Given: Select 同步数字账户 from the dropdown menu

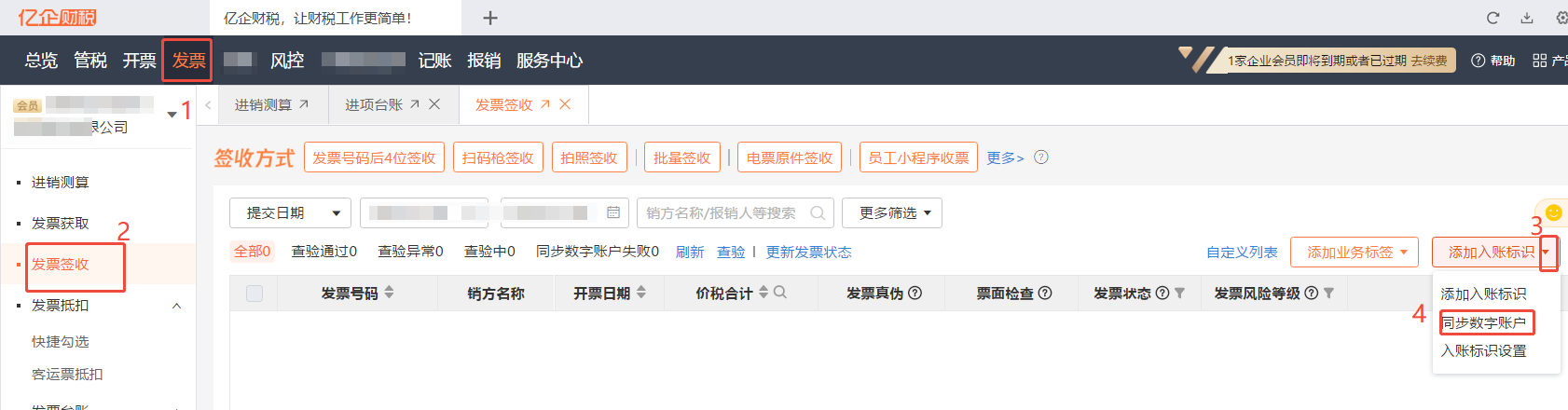Looking at the screenshot, I should pos(1484,322).
